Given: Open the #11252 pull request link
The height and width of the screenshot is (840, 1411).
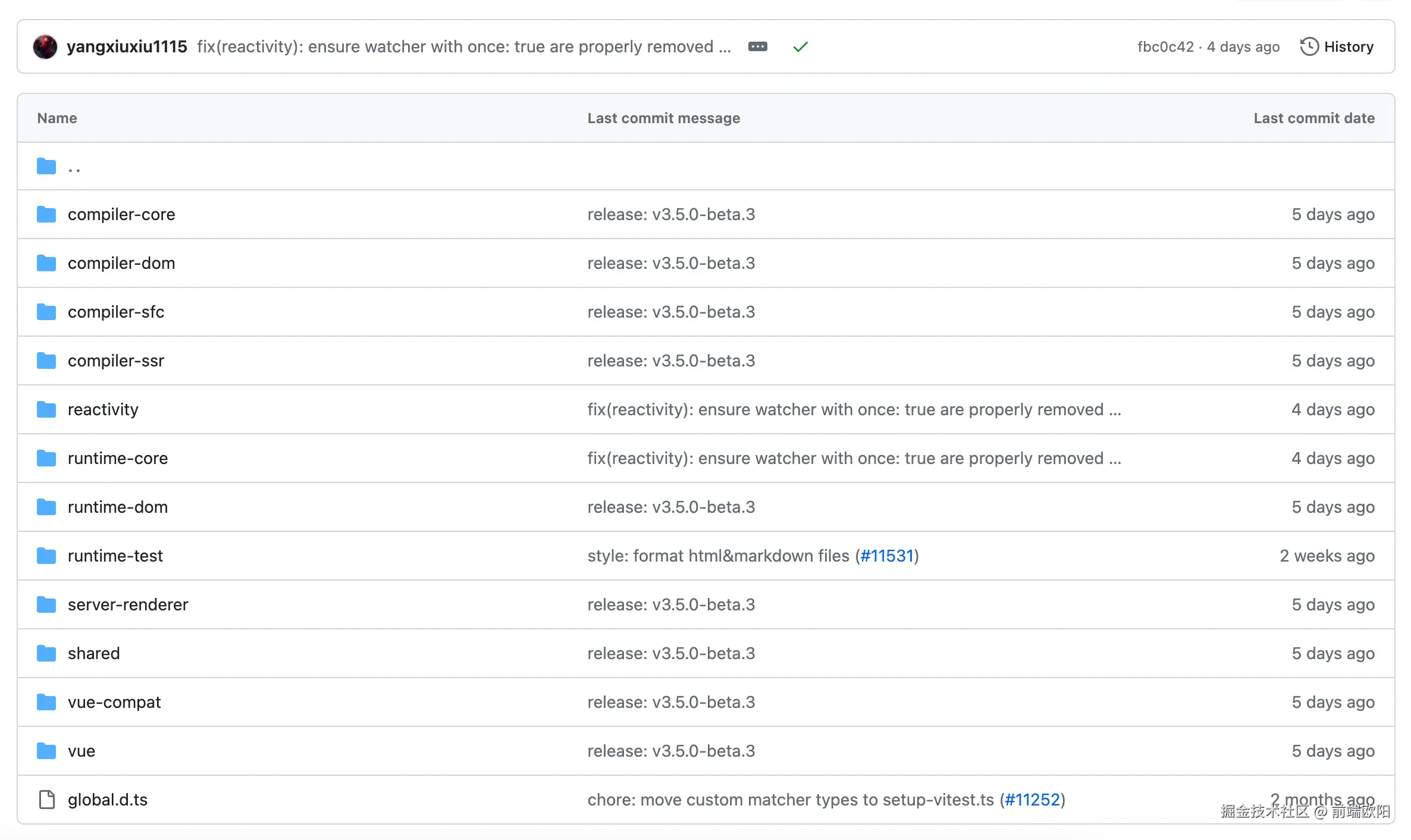Looking at the screenshot, I should tap(1032, 800).
